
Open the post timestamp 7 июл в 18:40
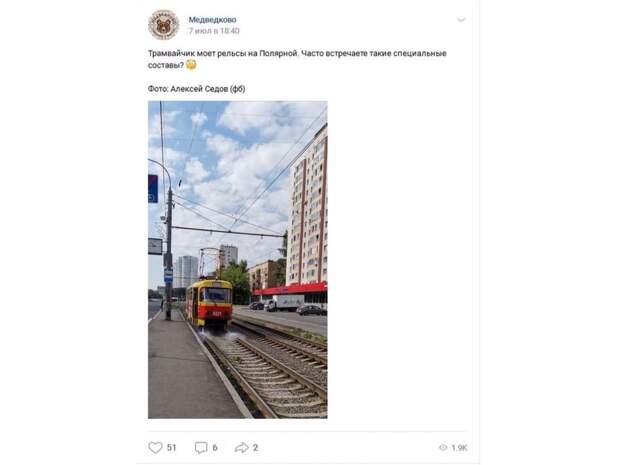[x=214, y=31]
